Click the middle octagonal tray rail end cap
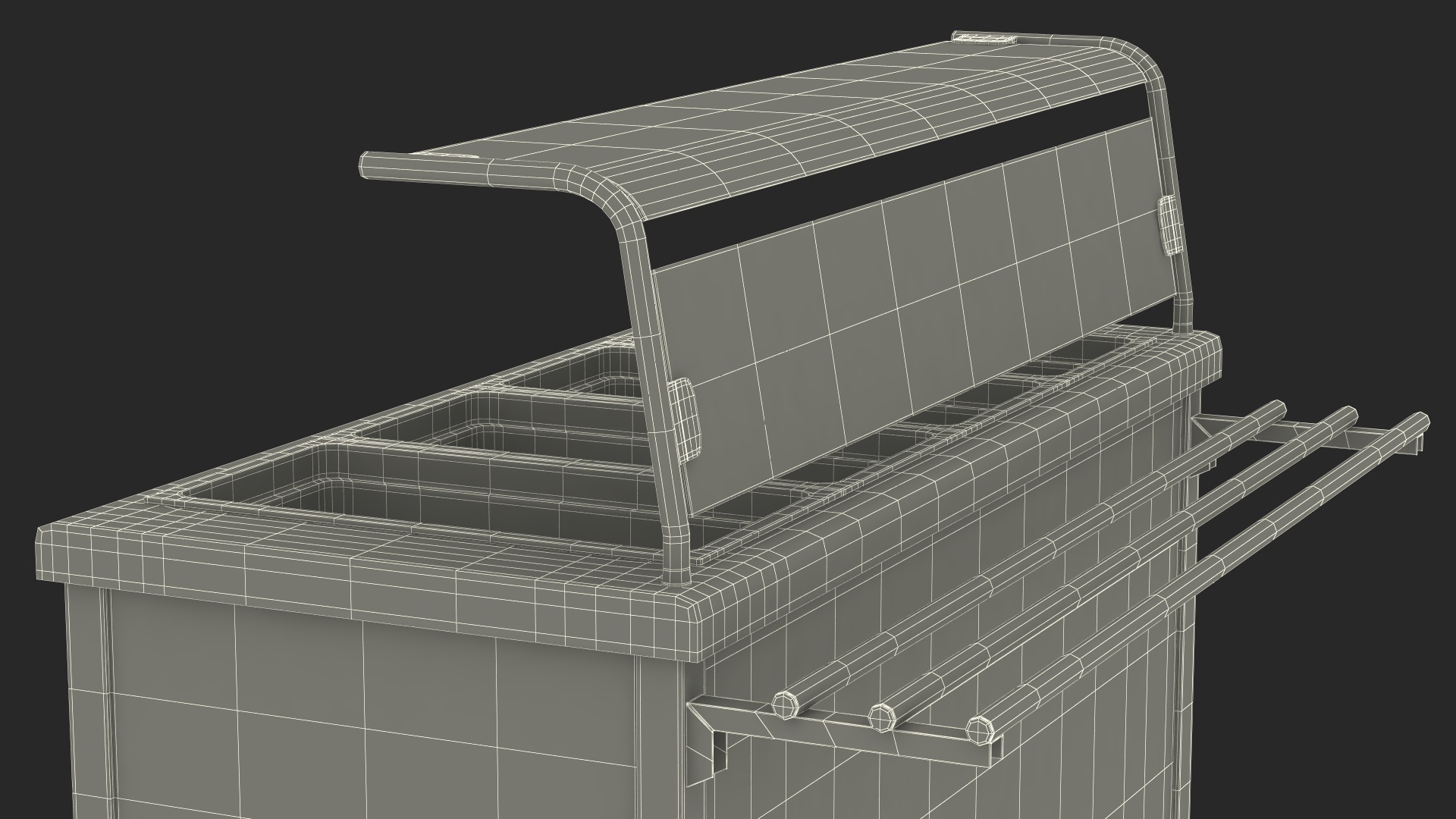1456x819 pixels. tap(880, 717)
